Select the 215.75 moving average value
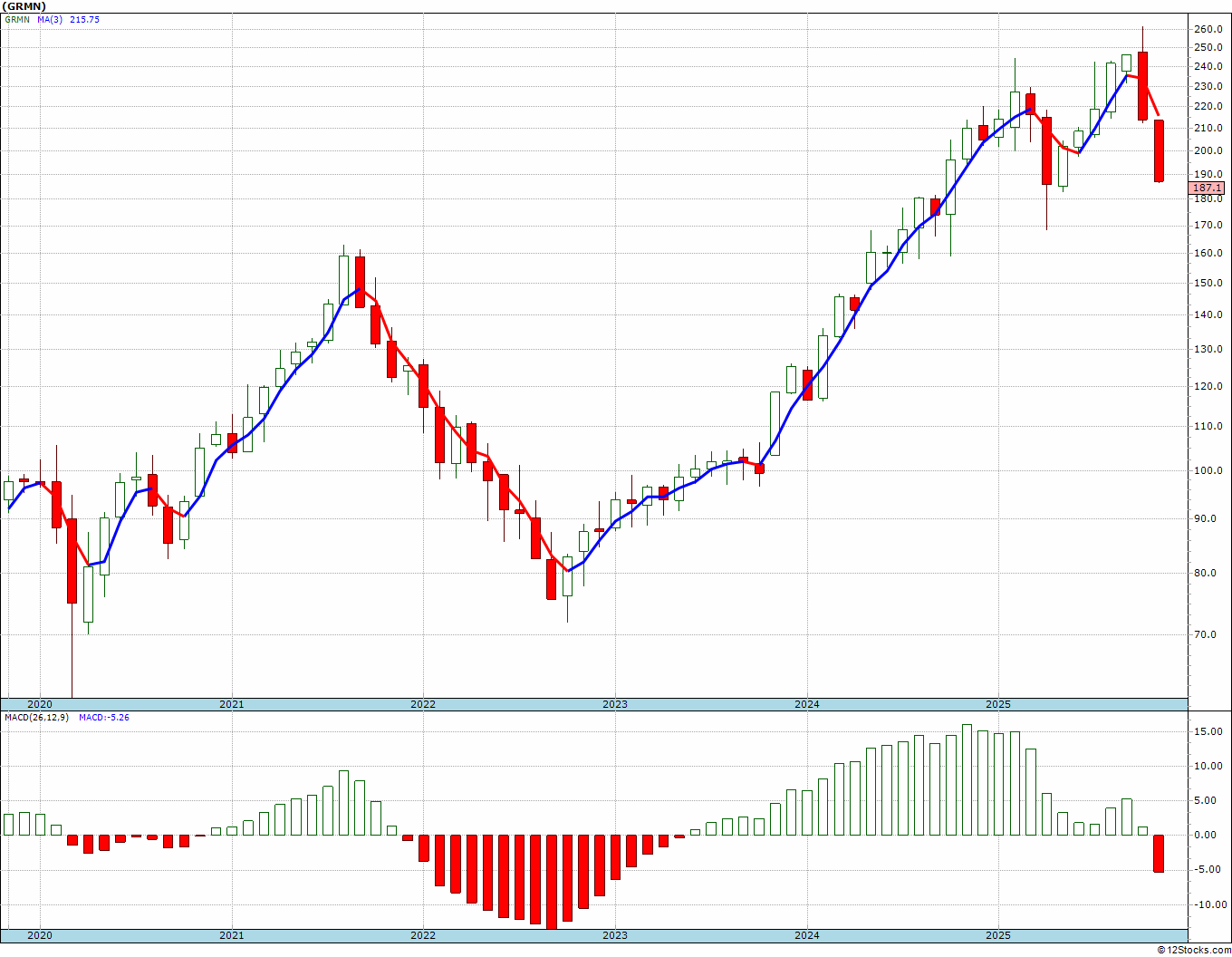Image resolution: width=1232 pixels, height=957 pixels. coord(84,19)
